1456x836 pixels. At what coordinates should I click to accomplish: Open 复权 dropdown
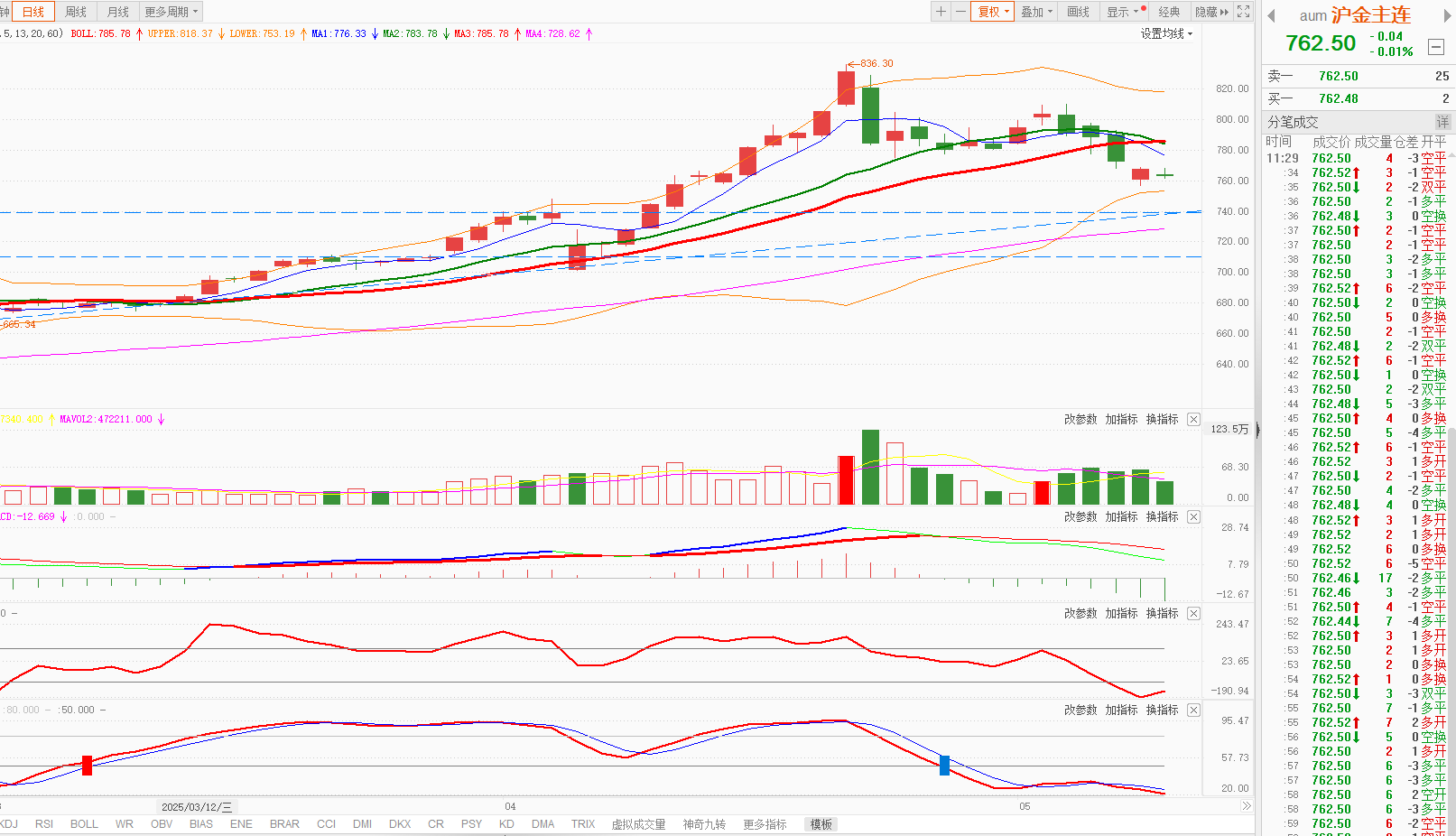[x=993, y=12]
